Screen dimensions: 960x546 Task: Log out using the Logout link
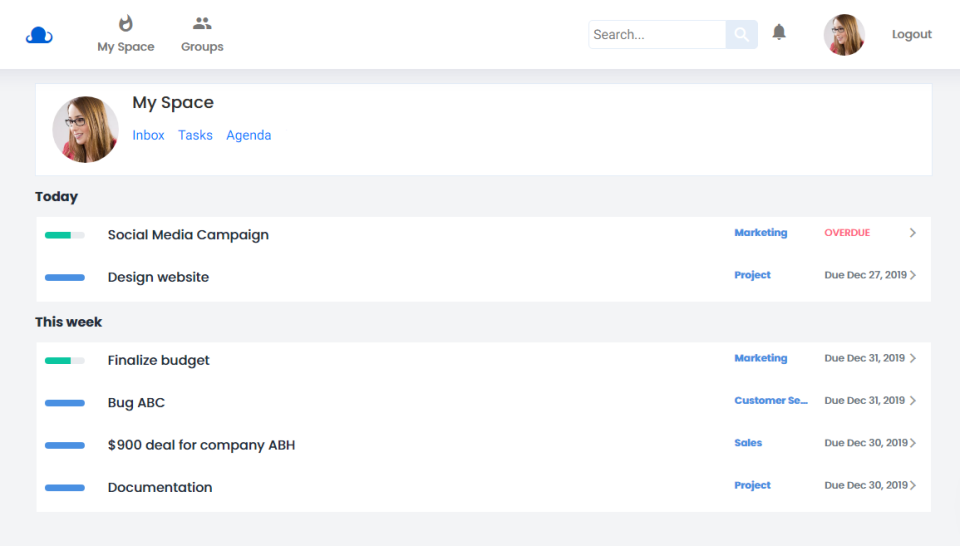pyautogui.click(x=911, y=35)
